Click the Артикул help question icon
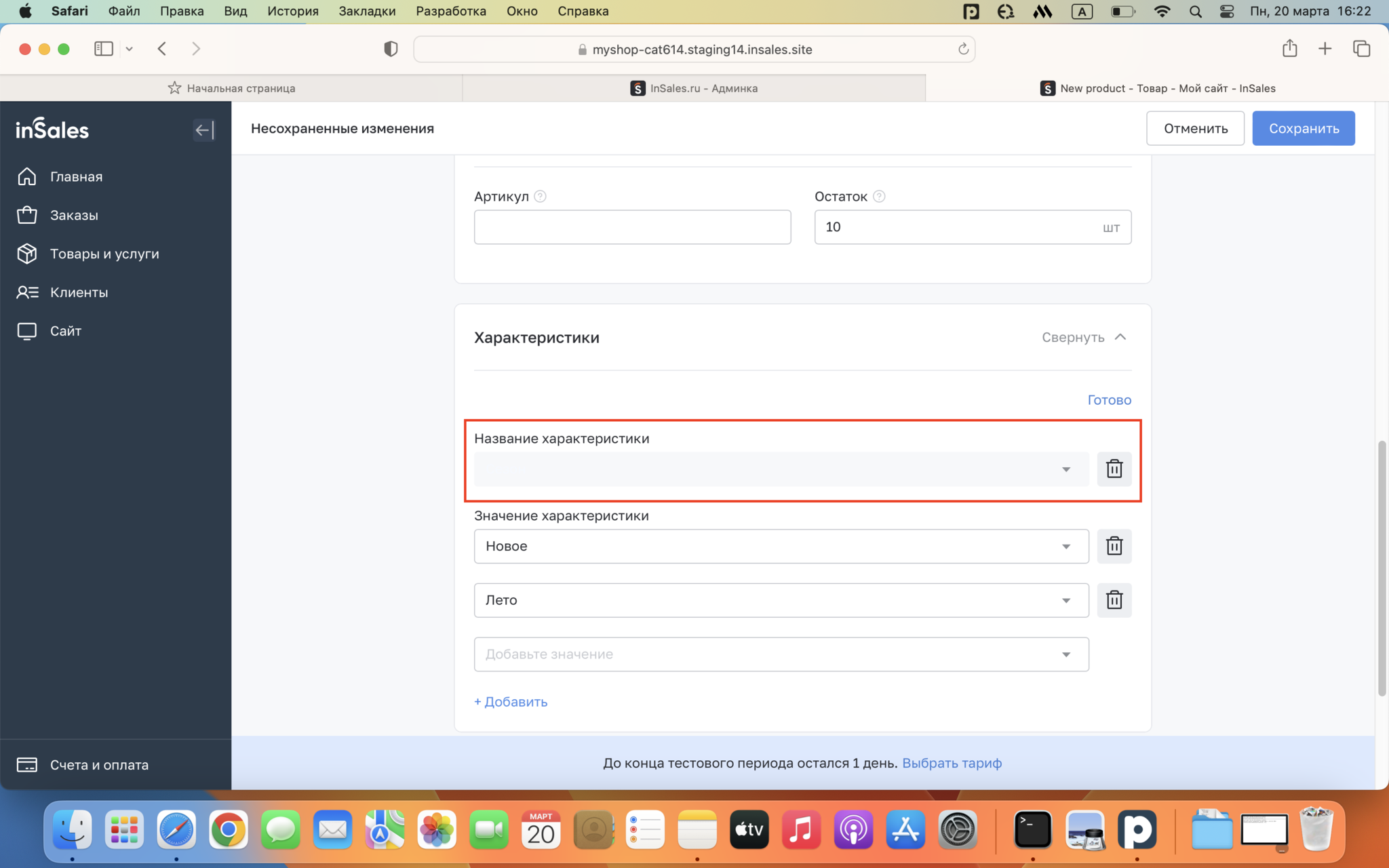Screen dimensions: 1389x868 [540, 197]
